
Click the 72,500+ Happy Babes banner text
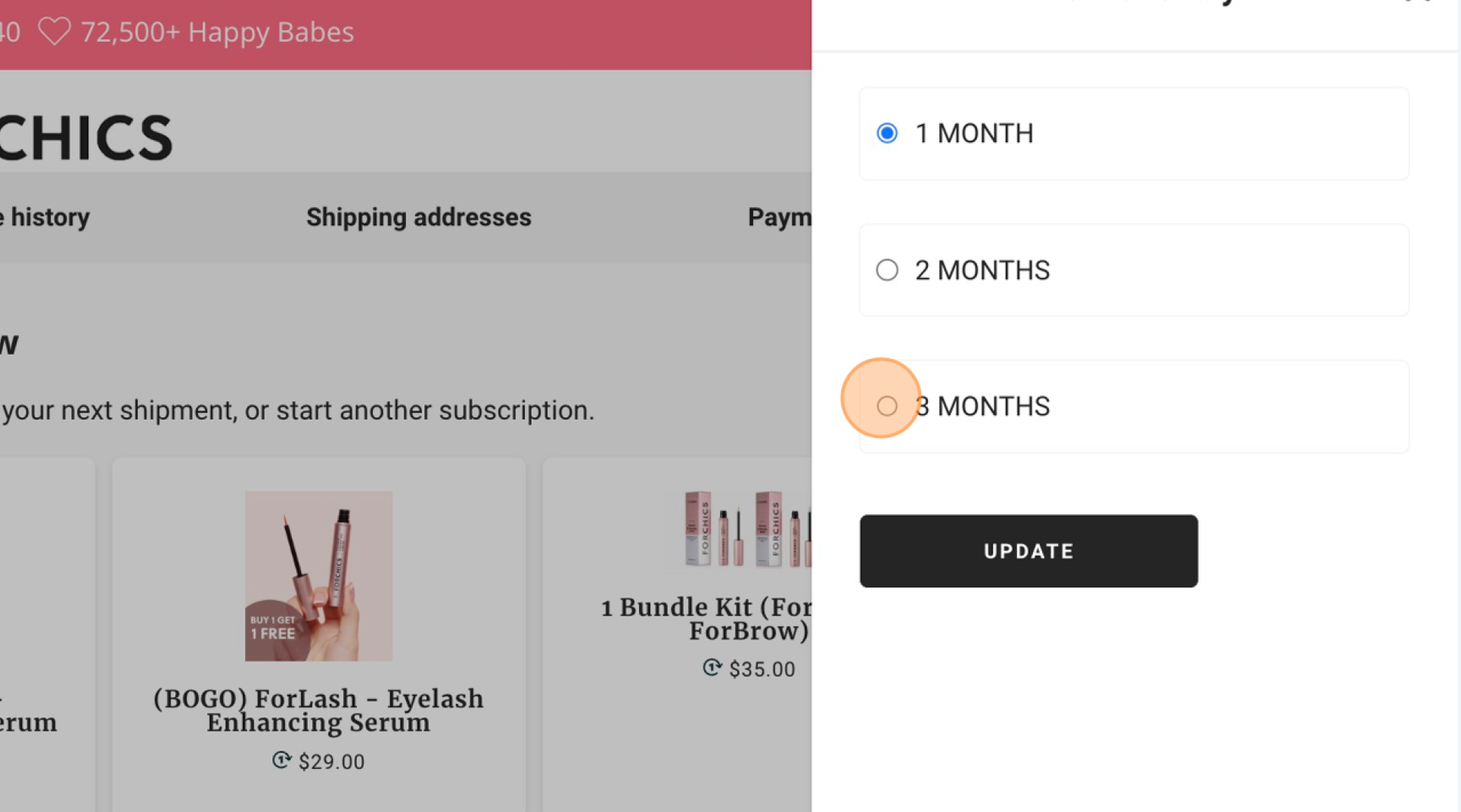pyautogui.click(x=217, y=32)
